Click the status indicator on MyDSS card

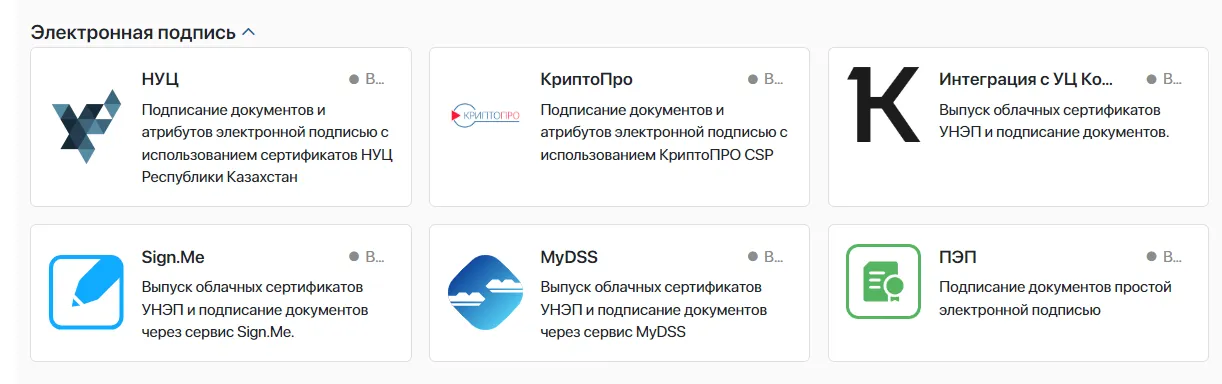click(765, 257)
